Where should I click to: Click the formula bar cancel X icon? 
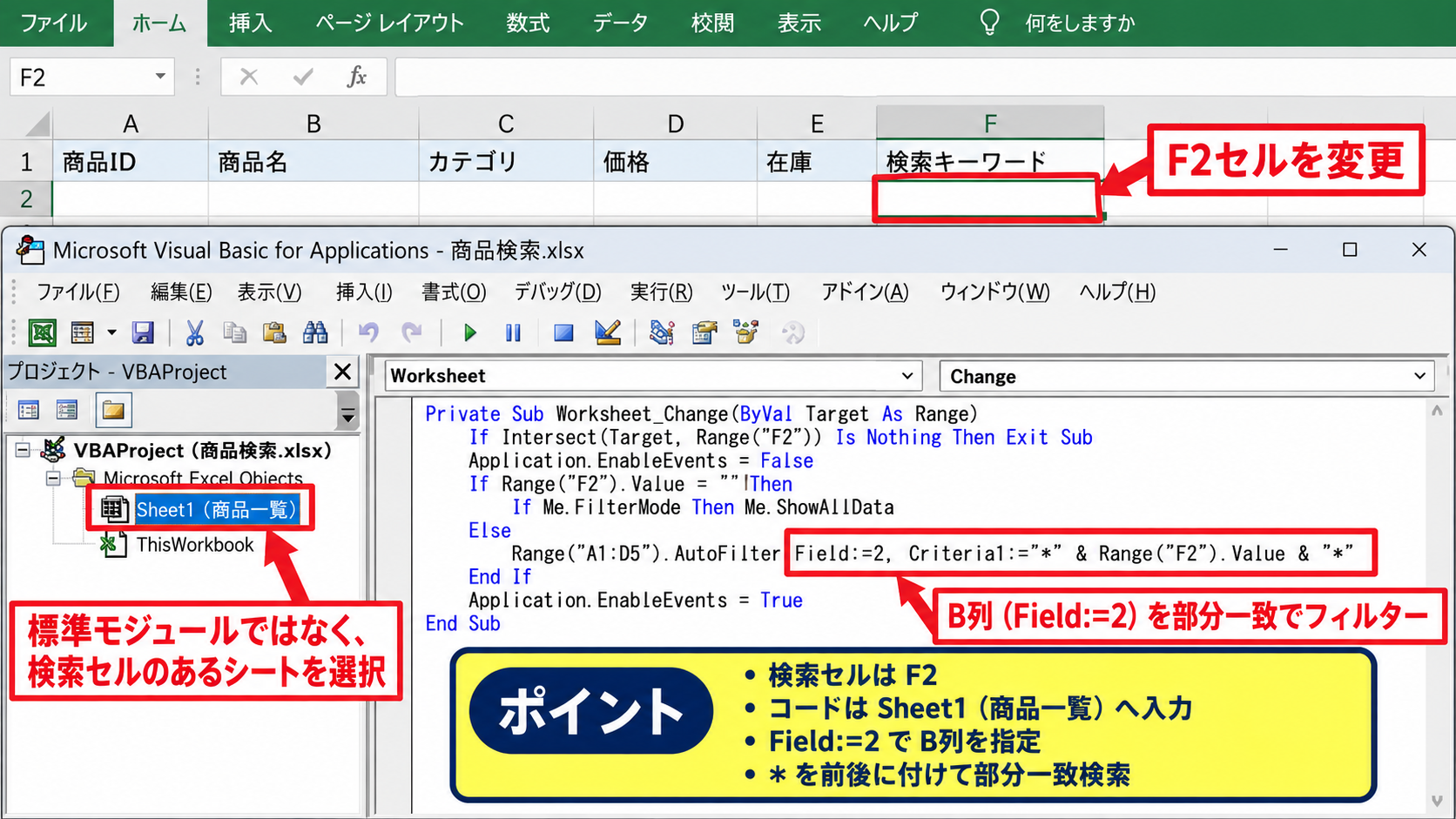pos(249,77)
